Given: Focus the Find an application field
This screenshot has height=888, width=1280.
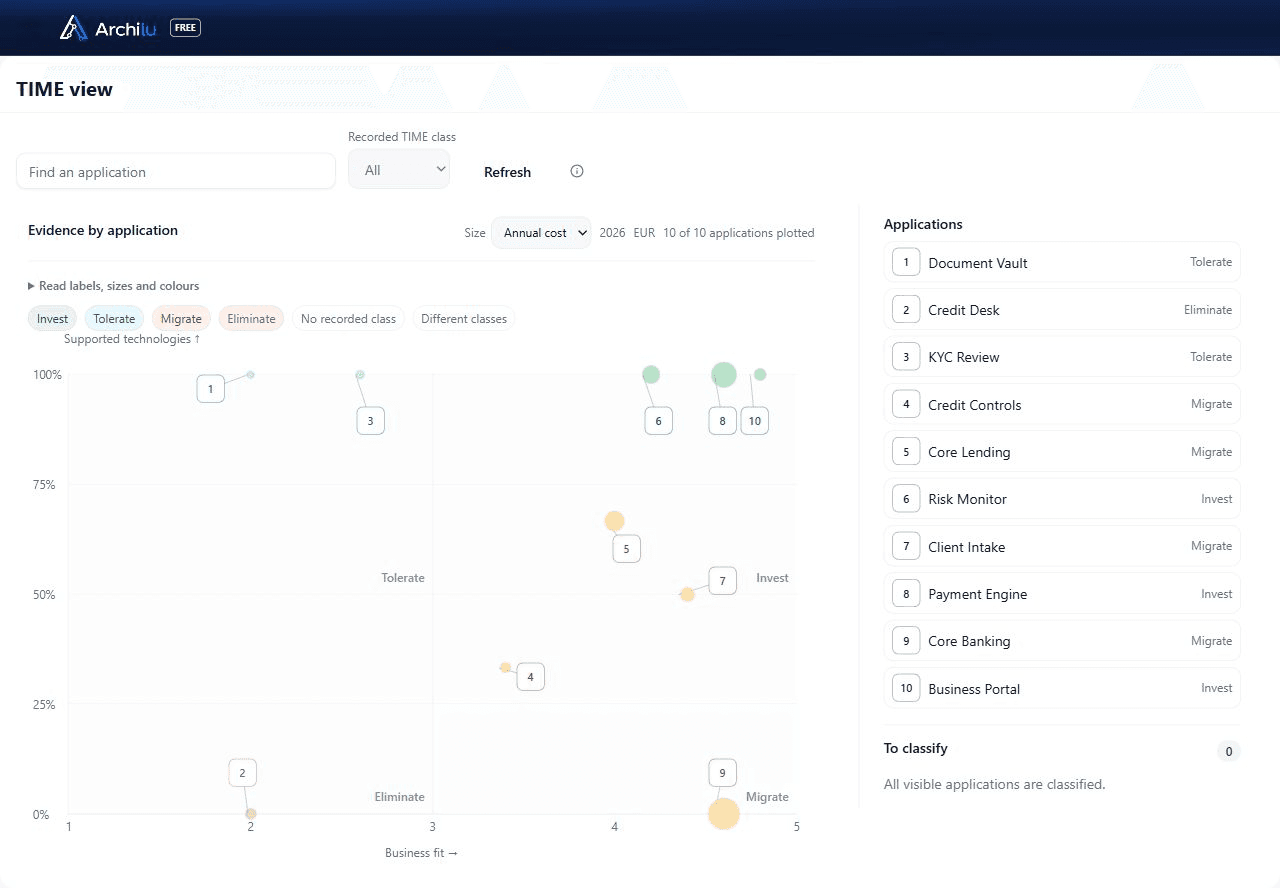Looking at the screenshot, I should tap(176, 171).
